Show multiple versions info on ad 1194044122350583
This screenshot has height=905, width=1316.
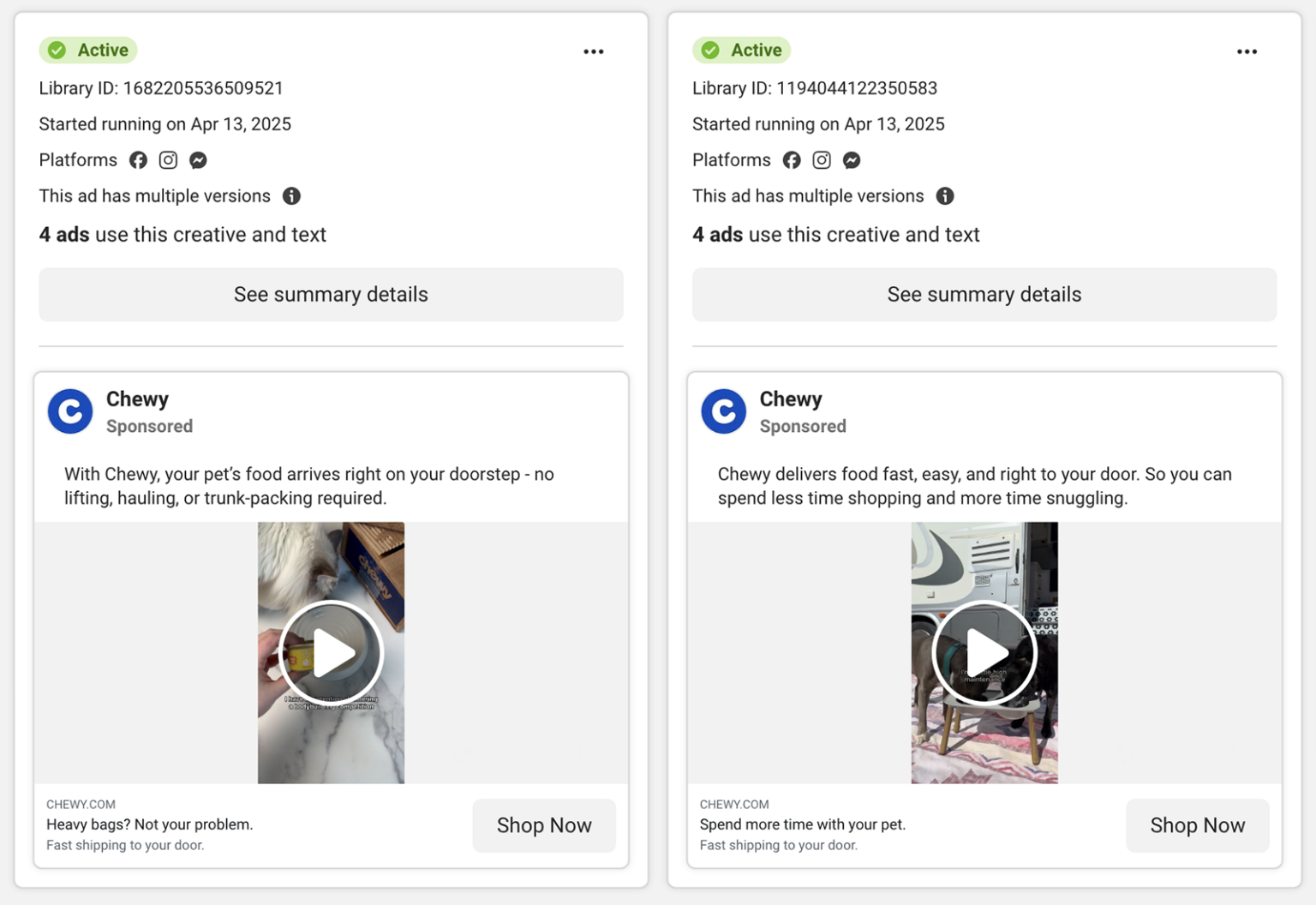tap(945, 196)
